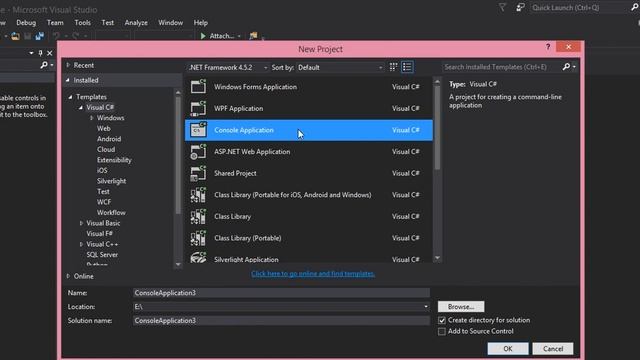Open the Tools menu
The height and width of the screenshot is (360, 640).
[x=82, y=23]
